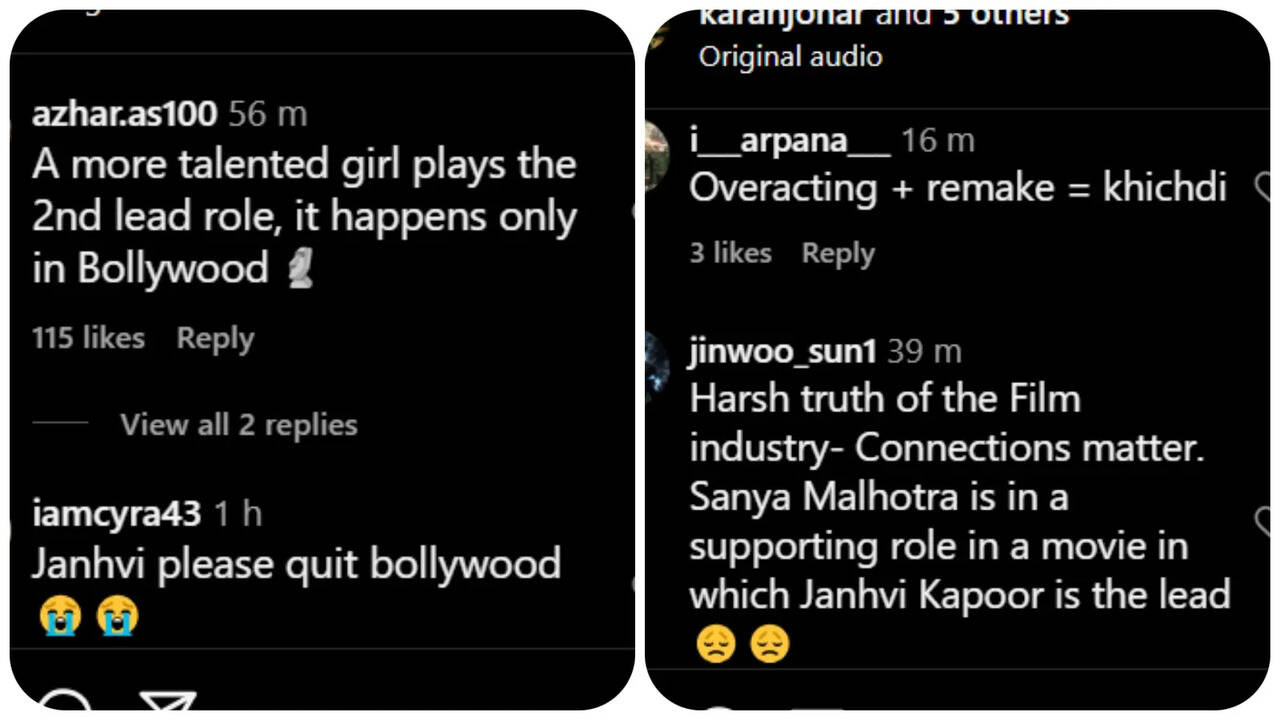Open jinwoo_sun1's avatar picture

(657, 366)
